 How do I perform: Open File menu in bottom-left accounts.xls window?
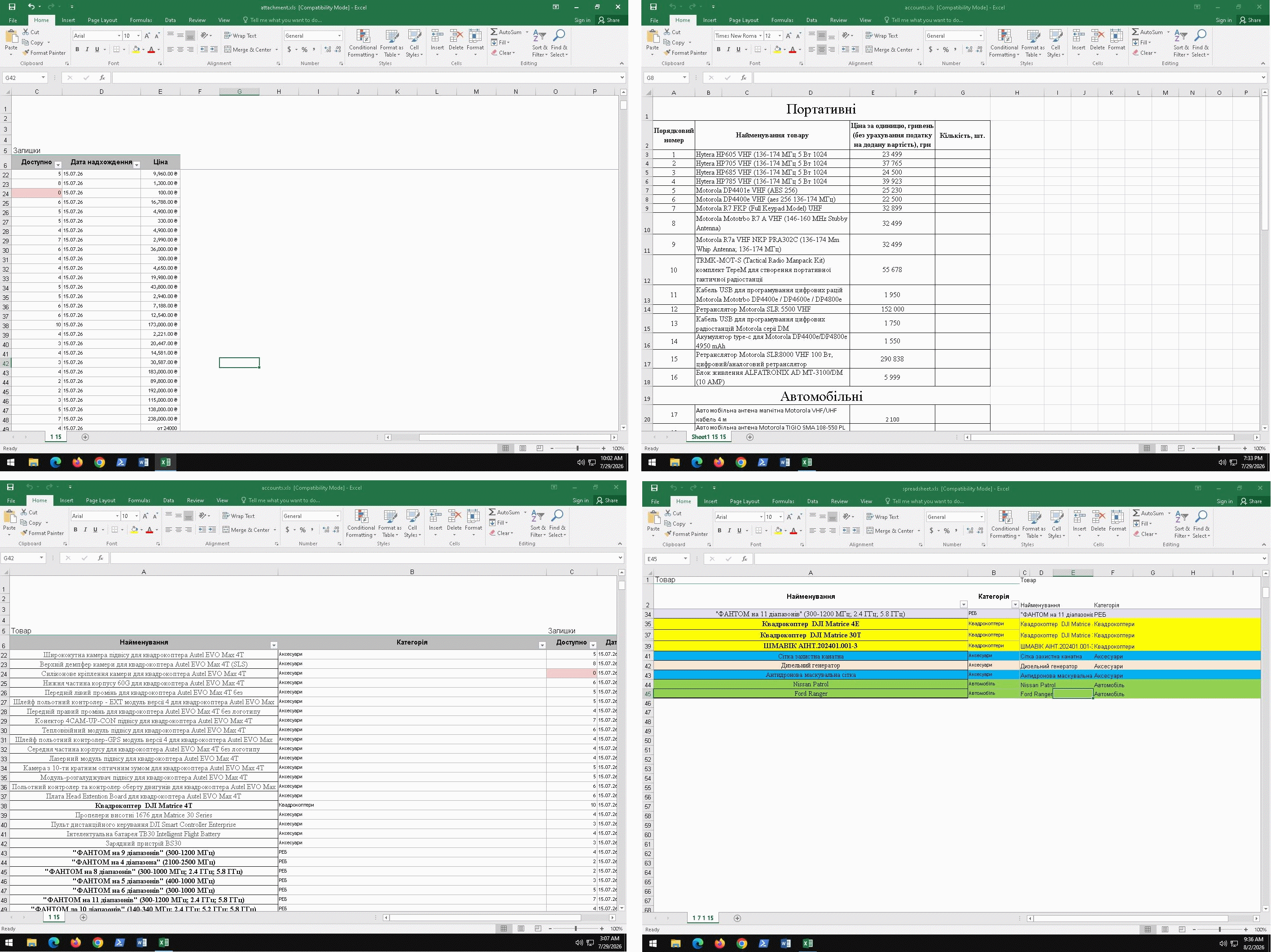(x=11, y=500)
